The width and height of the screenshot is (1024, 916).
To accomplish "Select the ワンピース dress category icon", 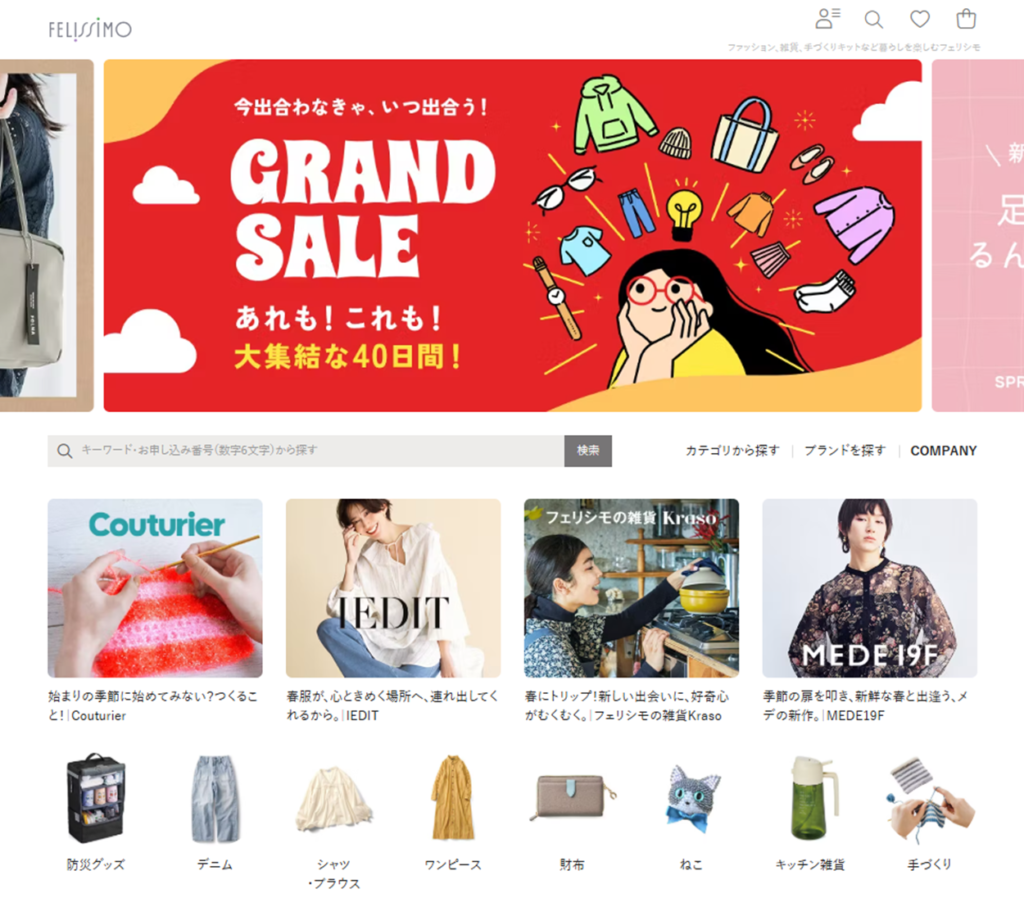I will pos(453,798).
